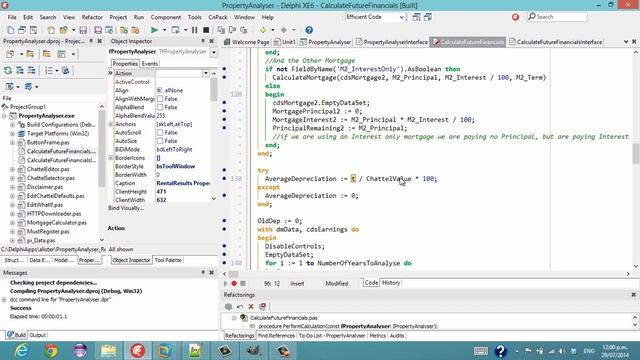Screen dimensions: 640x360
Task: Click the refactoring undo arrow icon
Action: 240,306
